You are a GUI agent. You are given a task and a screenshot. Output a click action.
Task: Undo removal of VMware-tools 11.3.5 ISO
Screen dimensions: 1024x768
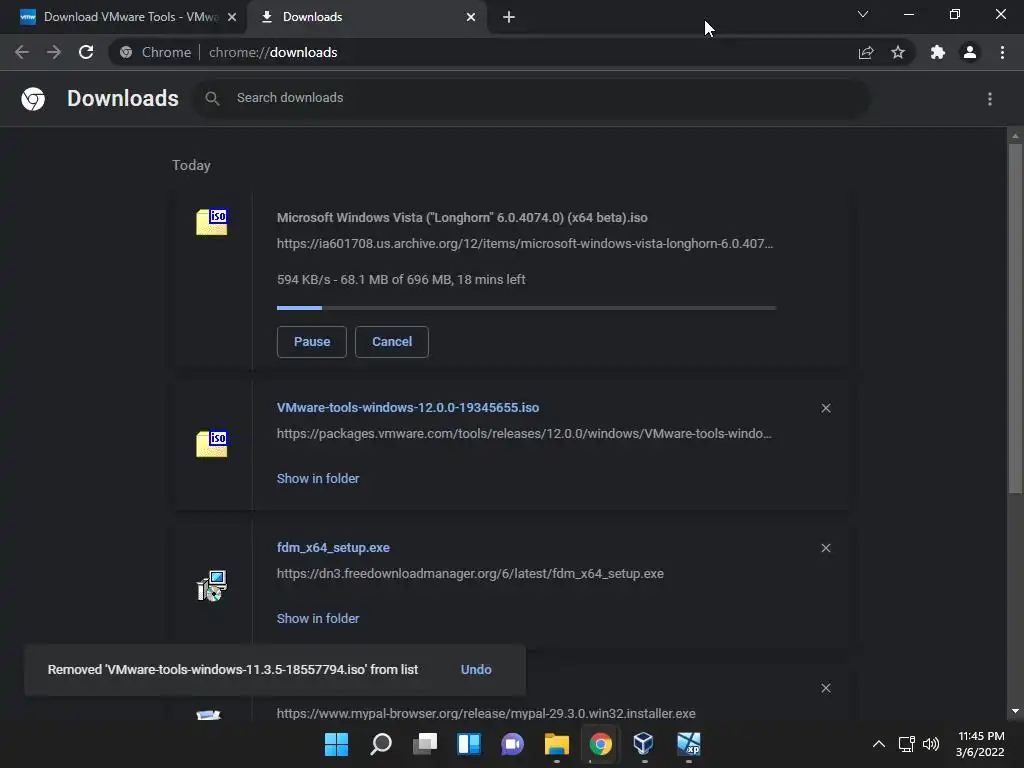click(476, 669)
